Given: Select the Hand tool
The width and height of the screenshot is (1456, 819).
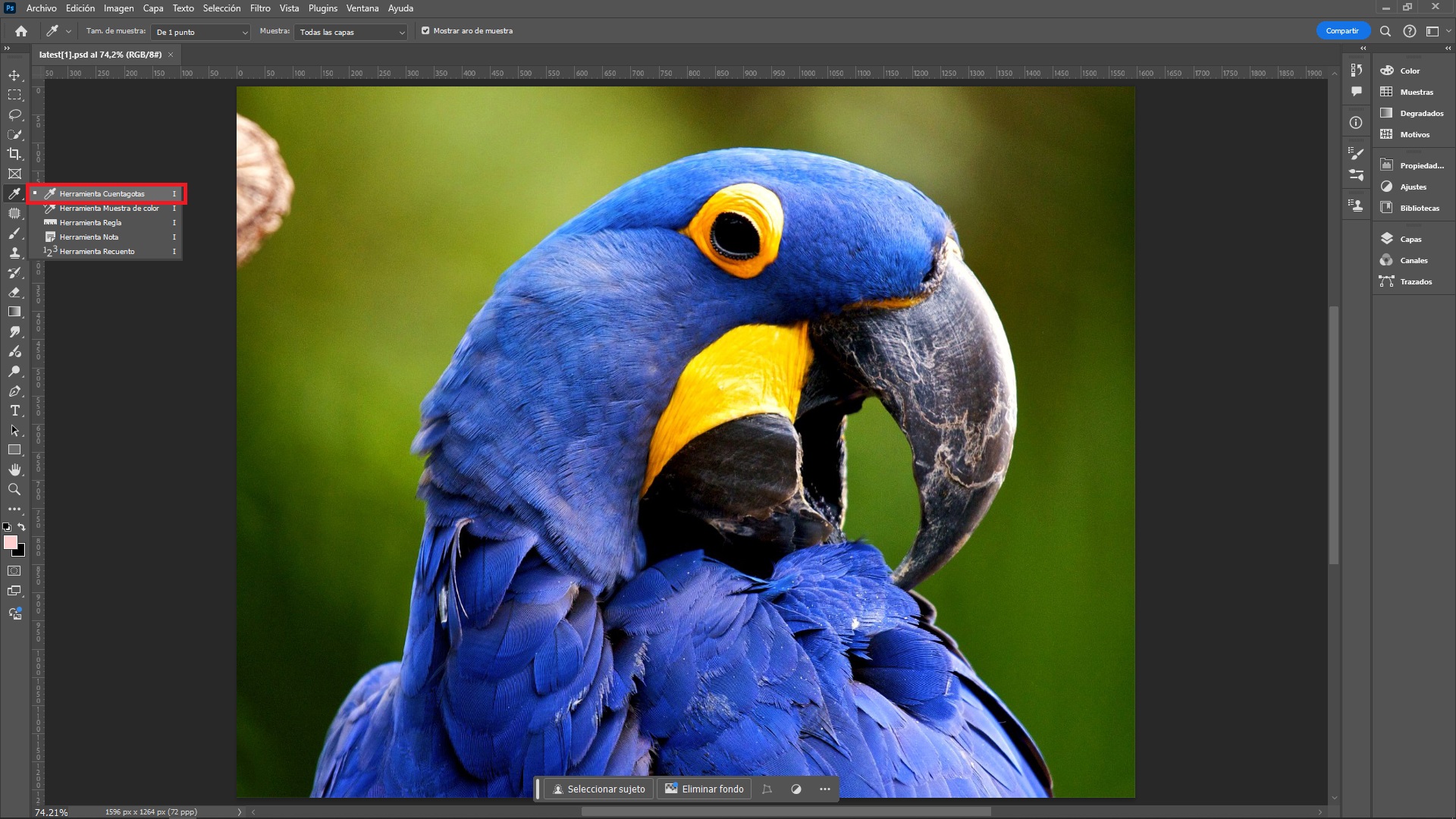Looking at the screenshot, I should 14,469.
